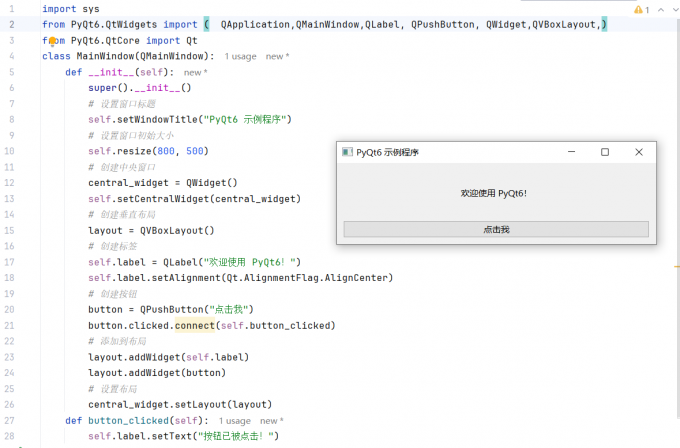Viewport: 680px width, 448px height.
Task: Click the yellow warning indicator icon
Action: 638,10
